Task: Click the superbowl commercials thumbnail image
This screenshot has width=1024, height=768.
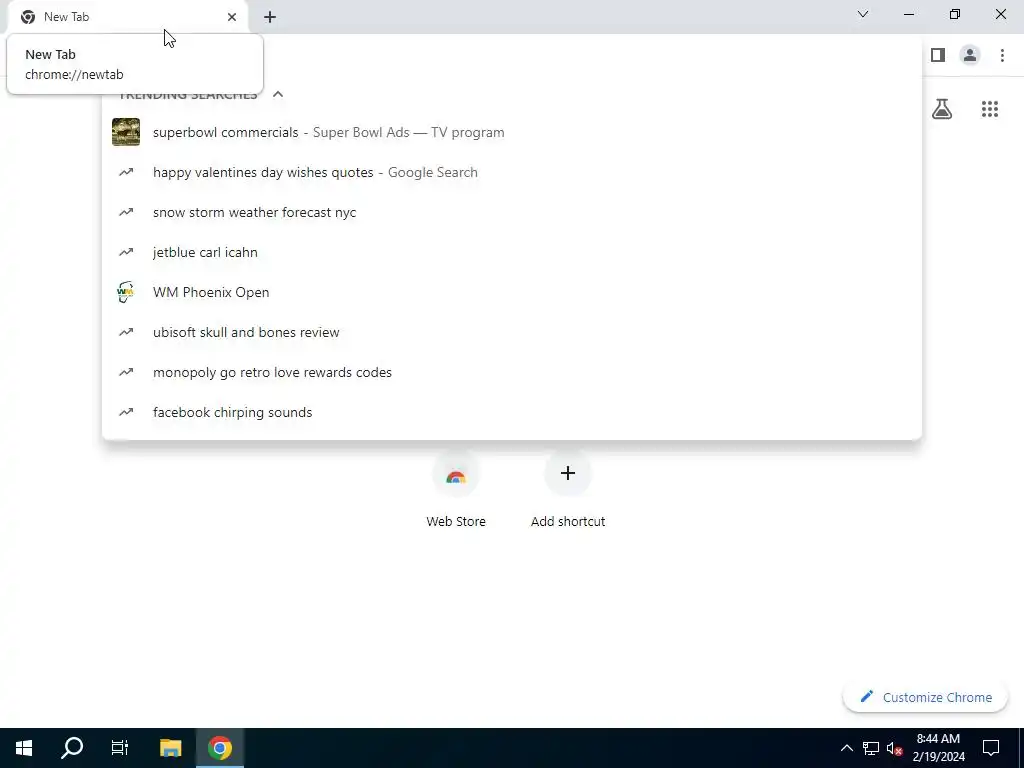Action: pos(126,132)
